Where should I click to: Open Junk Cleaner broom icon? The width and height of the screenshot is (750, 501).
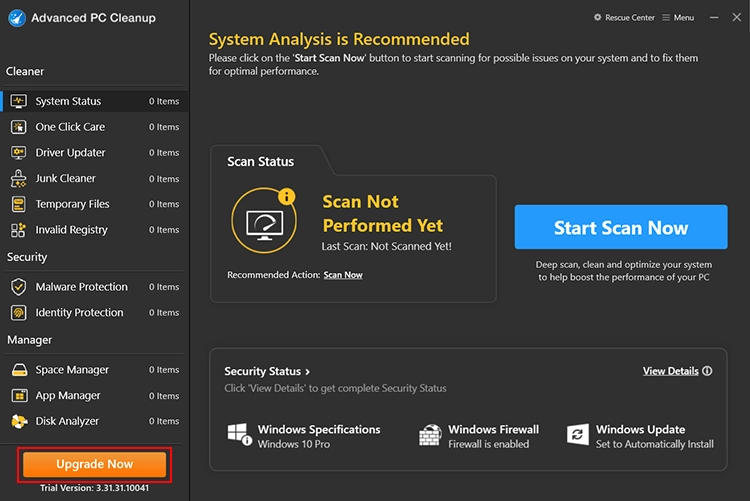[x=19, y=178]
